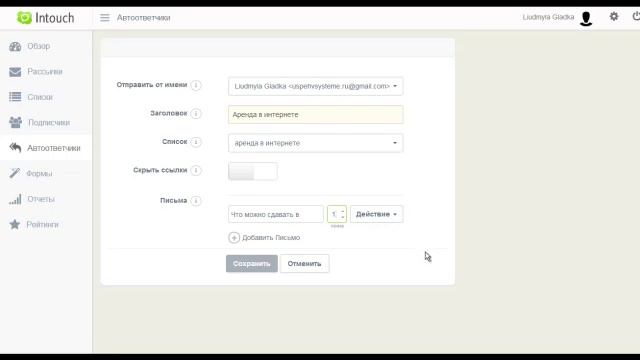
Task: Click info icon next to Список
Action: click(196, 142)
